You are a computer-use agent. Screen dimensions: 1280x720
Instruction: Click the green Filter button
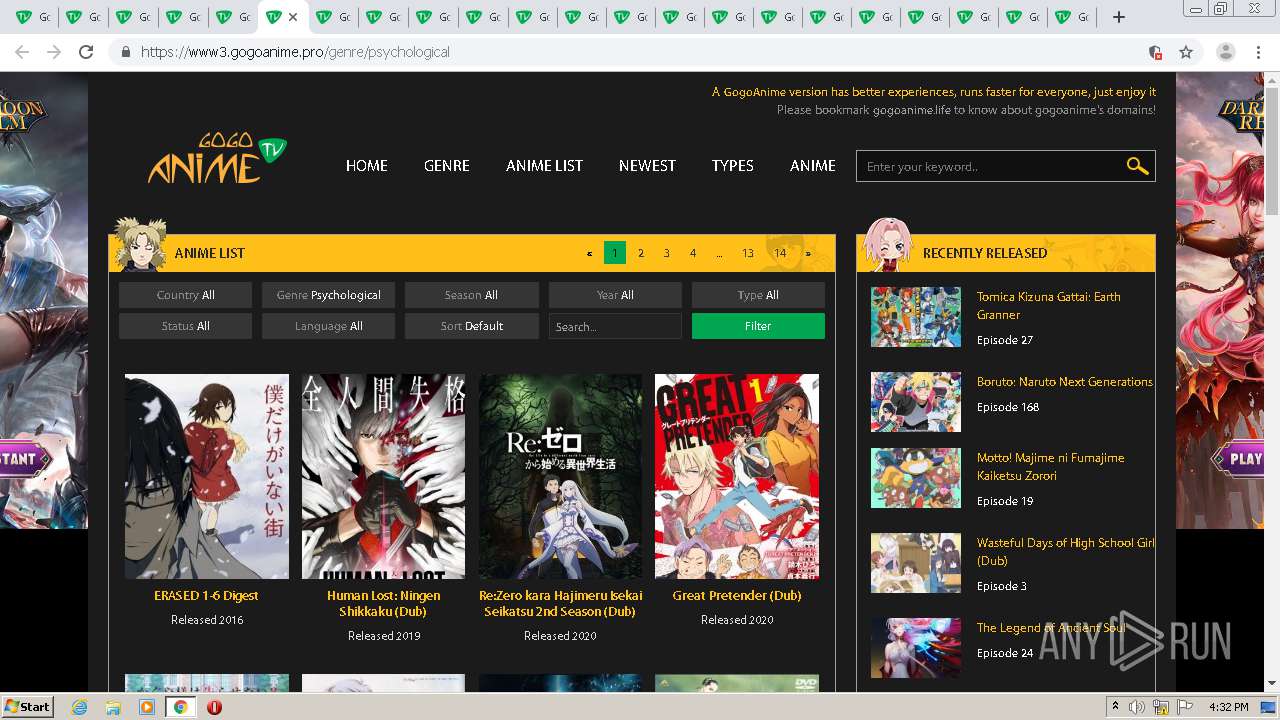click(x=758, y=326)
